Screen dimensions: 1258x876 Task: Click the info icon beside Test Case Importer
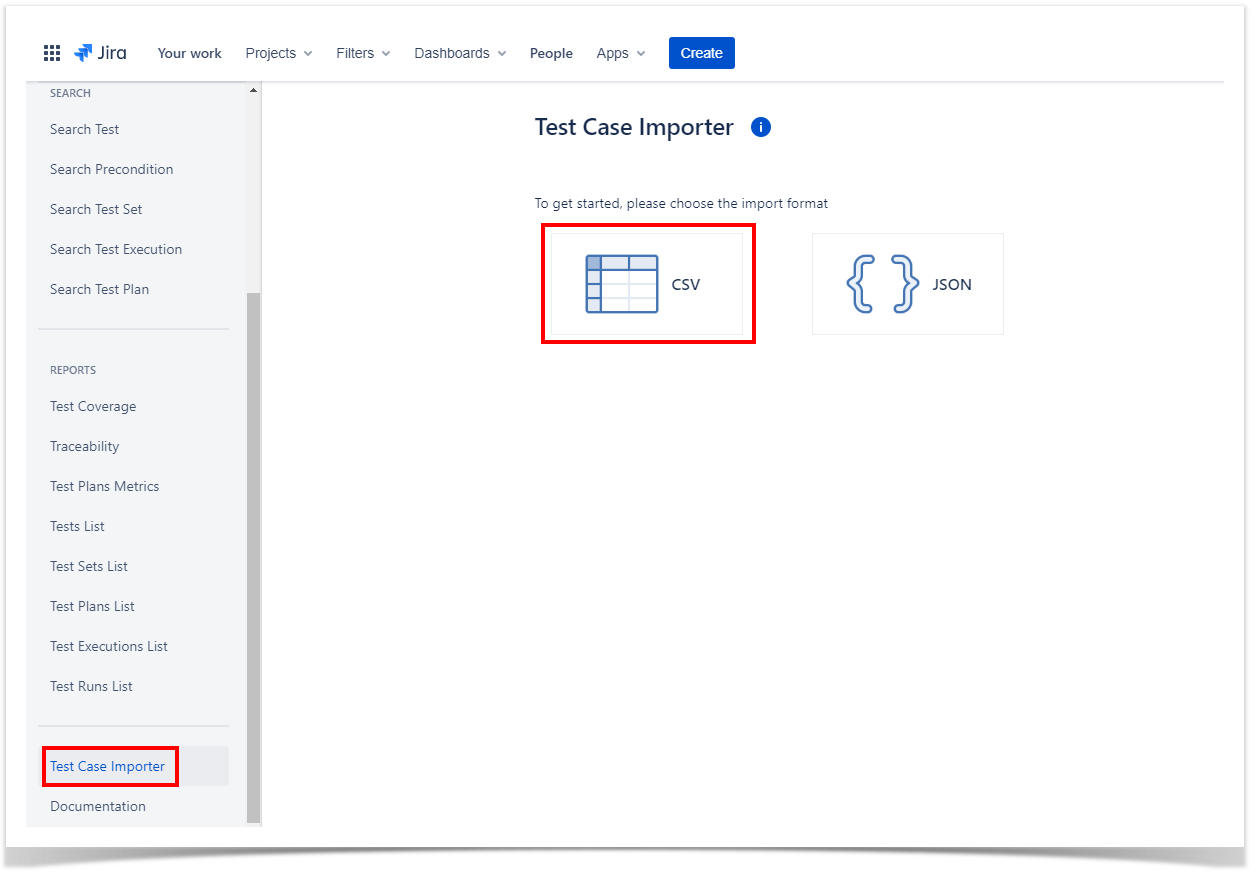tap(761, 127)
